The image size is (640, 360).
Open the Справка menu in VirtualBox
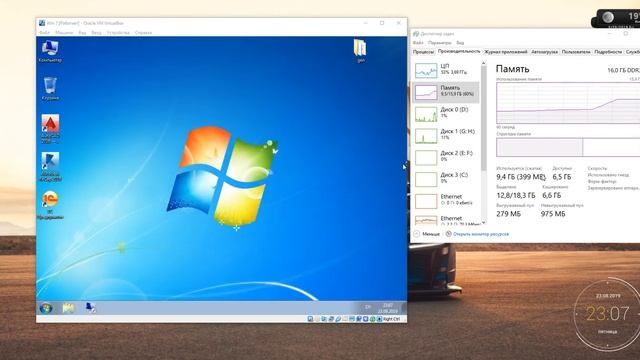(x=143, y=32)
